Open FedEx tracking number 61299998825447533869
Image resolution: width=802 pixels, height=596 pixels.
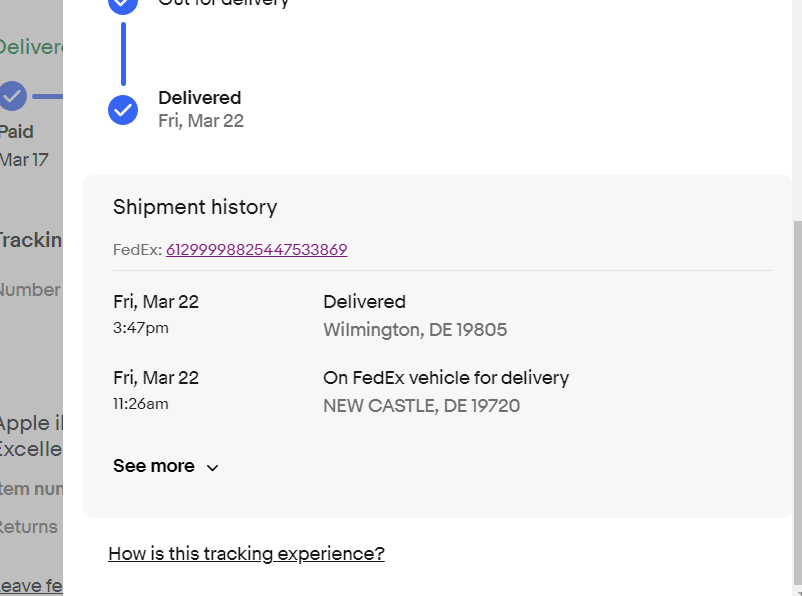pyautogui.click(x=257, y=250)
